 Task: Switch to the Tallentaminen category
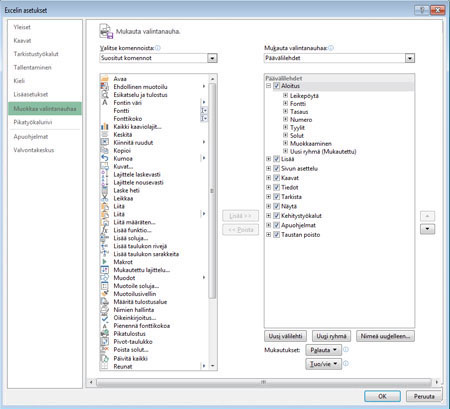(x=32, y=67)
